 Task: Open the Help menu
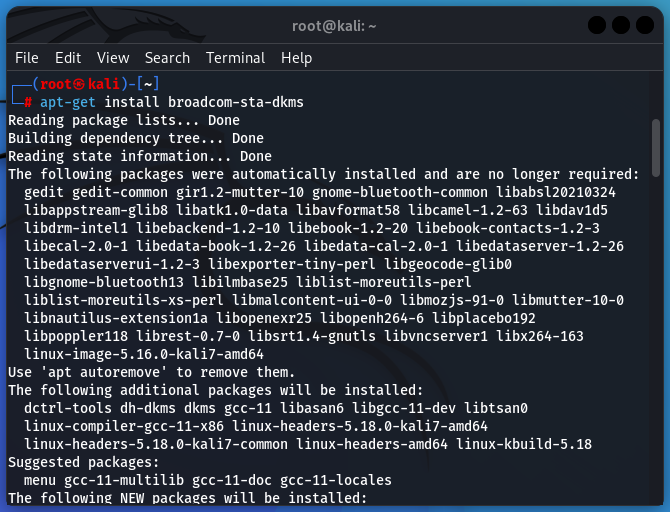click(x=296, y=58)
